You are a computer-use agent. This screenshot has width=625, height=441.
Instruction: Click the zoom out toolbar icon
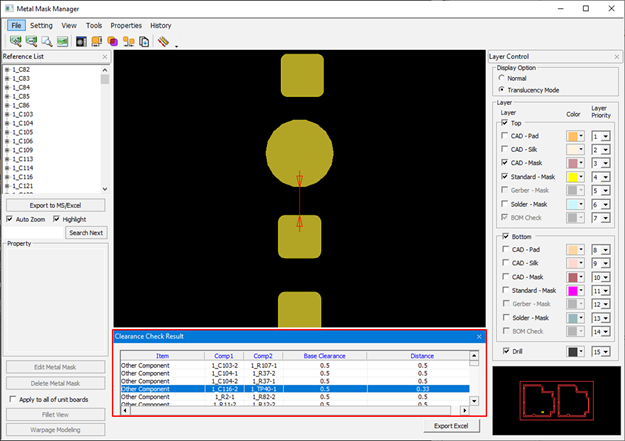pos(31,41)
